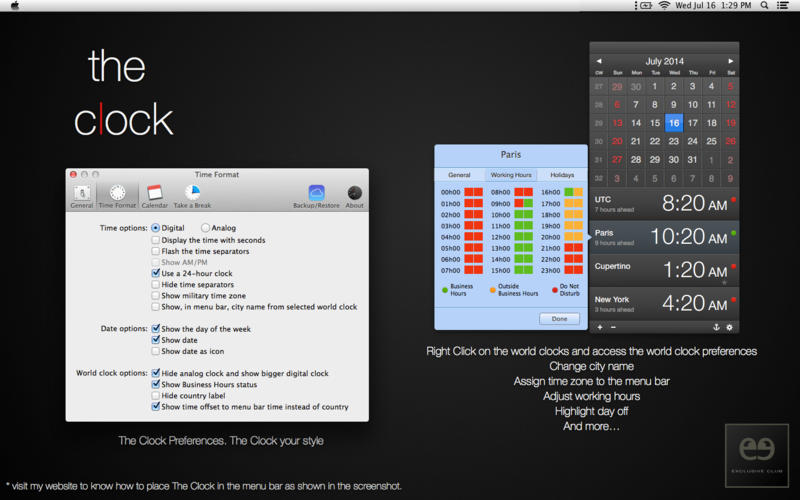800x500 pixels.
Task: Click the menu bar date and time
Action: 713,6
